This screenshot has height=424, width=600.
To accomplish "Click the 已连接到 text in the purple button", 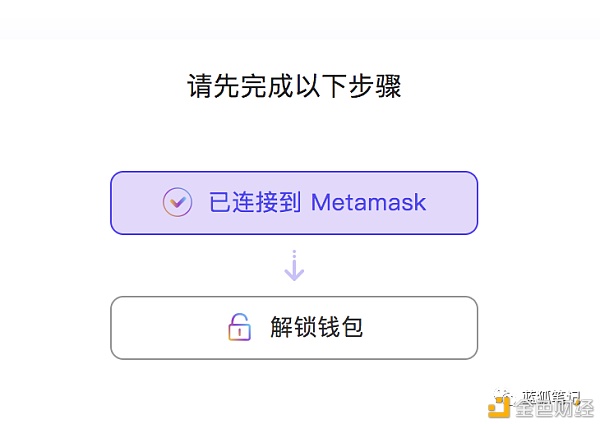I will (255, 202).
